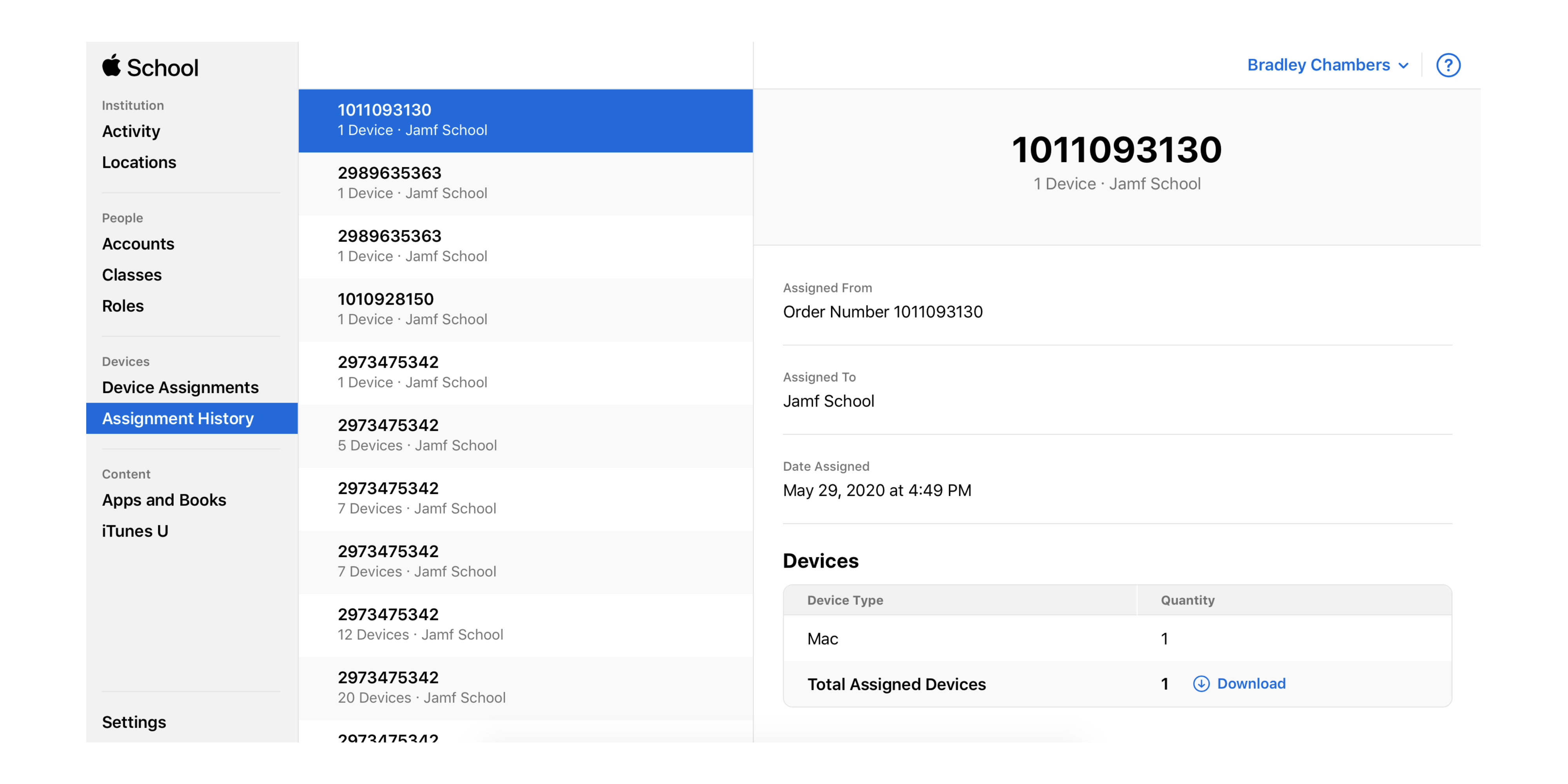The width and height of the screenshot is (1568, 784).
Task: Open the Activity section
Action: (131, 131)
